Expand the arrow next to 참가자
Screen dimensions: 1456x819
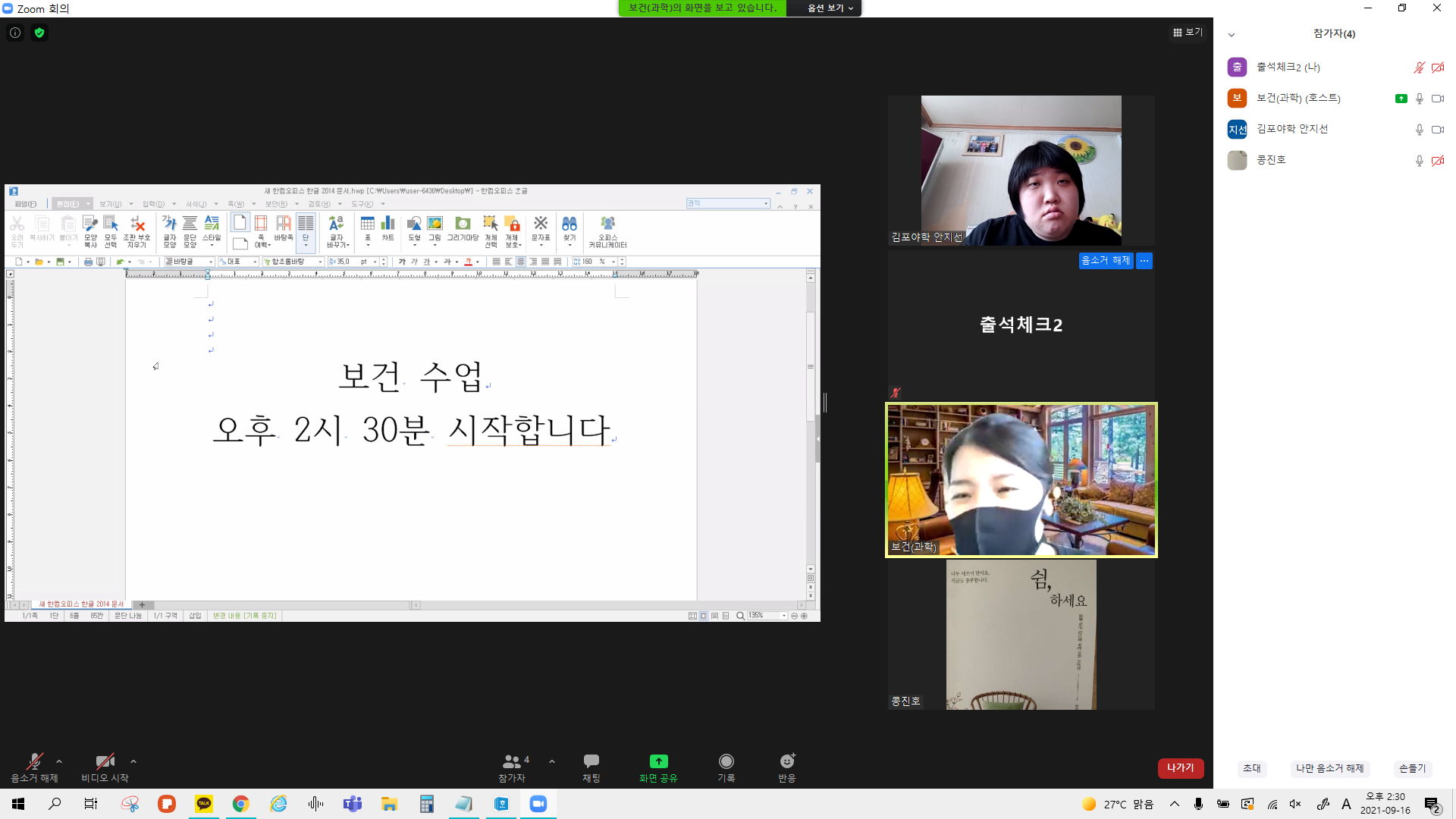click(x=552, y=761)
